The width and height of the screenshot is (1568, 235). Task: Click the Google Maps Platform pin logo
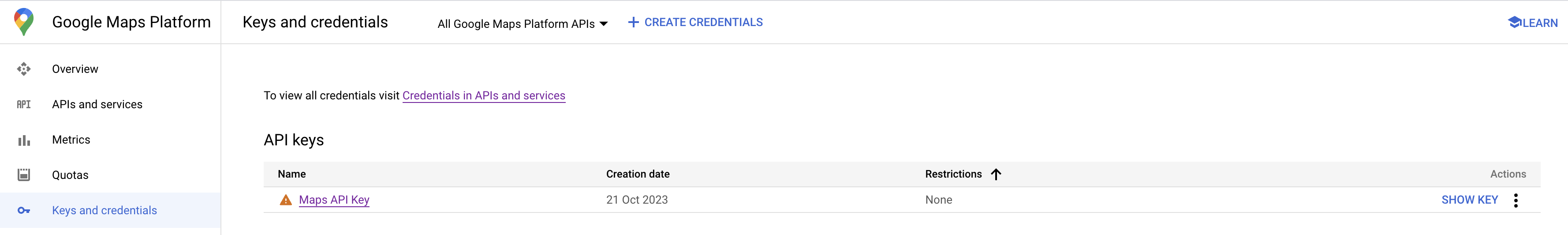(x=24, y=22)
